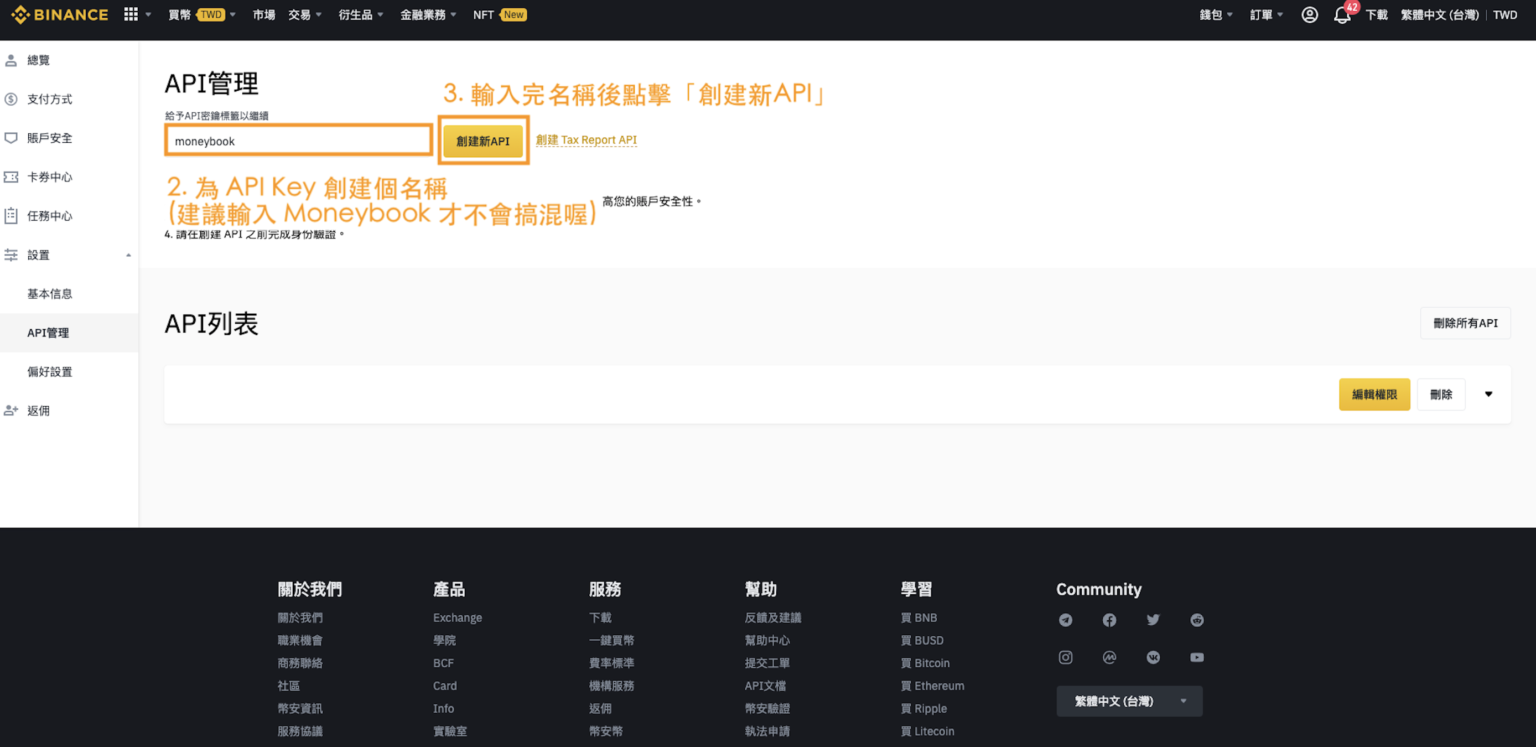Collapse the 設置 section in the sidebar
The width and height of the screenshot is (1536, 747).
[128, 255]
